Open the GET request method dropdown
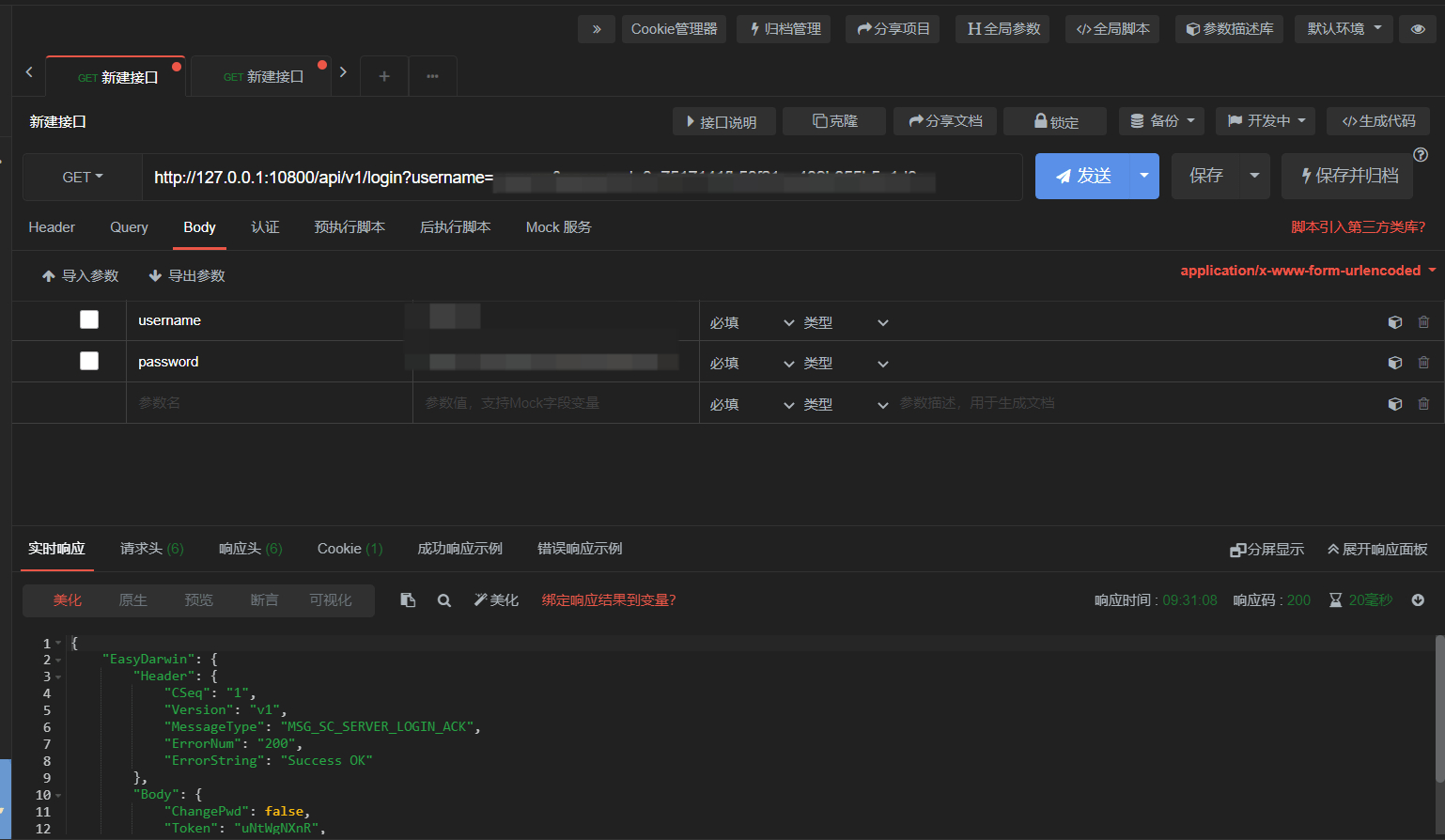Image resolution: width=1445 pixels, height=840 pixels. (83, 177)
